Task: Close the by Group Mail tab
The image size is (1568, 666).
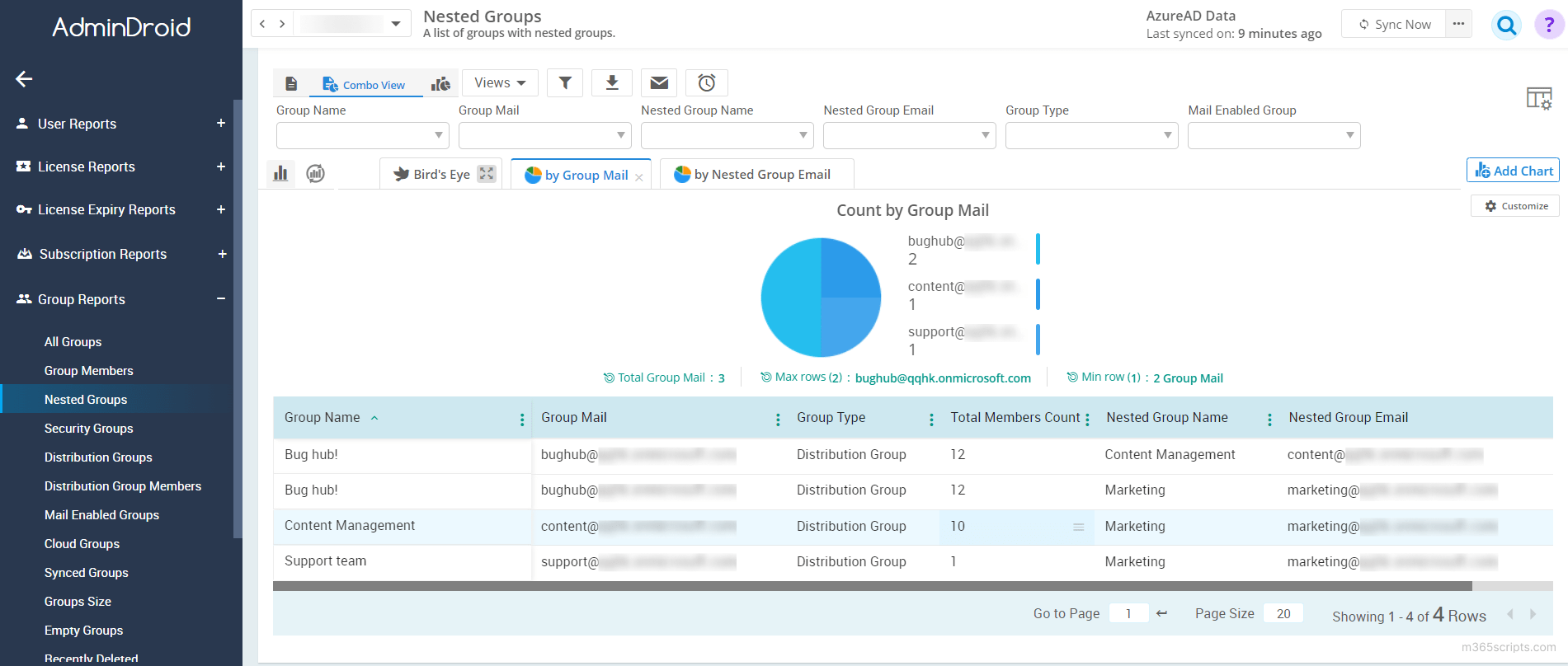Action: coord(639,177)
